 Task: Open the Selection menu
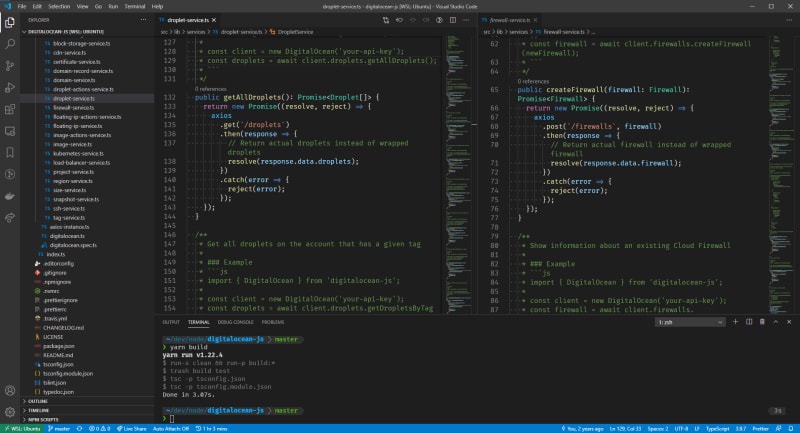(x=59, y=7)
